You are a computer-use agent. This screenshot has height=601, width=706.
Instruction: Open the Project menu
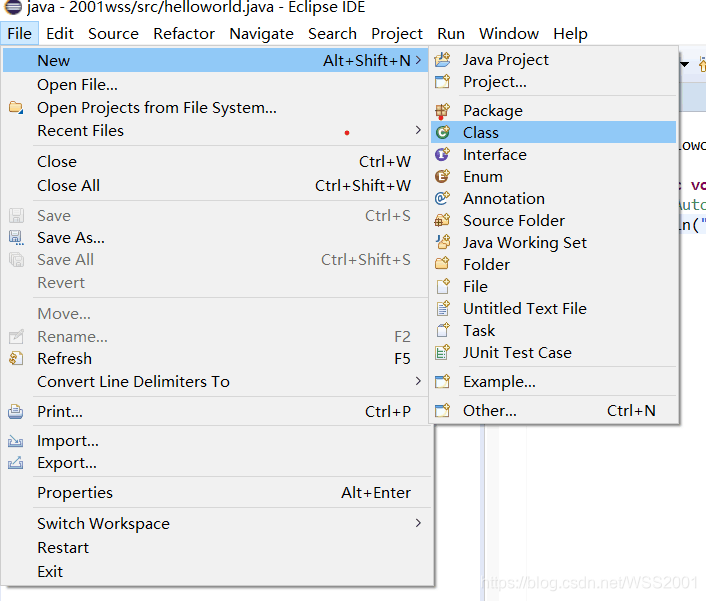[397, 34]
